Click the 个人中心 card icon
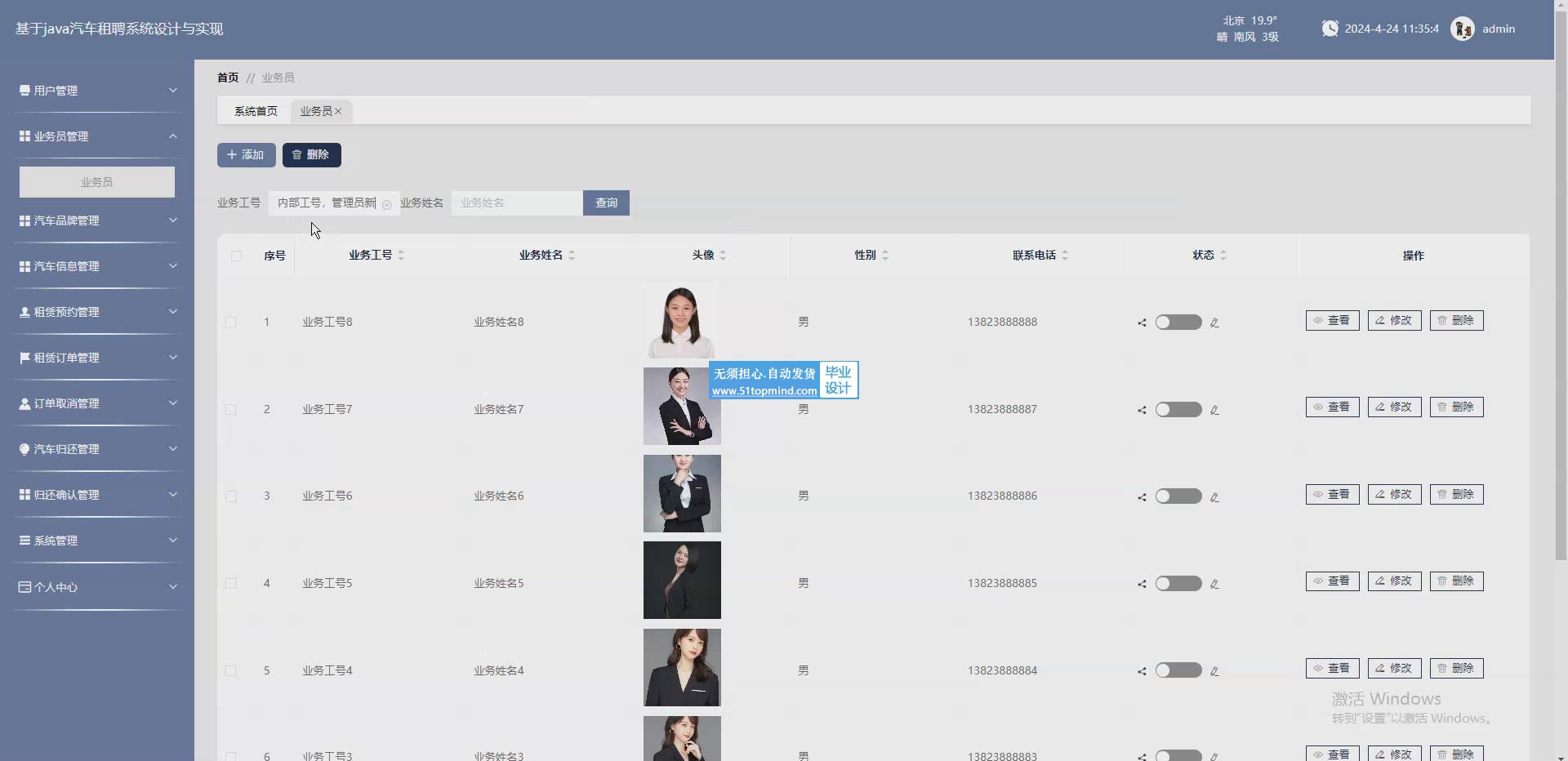The image size is (1568, 761). point(24,587)
